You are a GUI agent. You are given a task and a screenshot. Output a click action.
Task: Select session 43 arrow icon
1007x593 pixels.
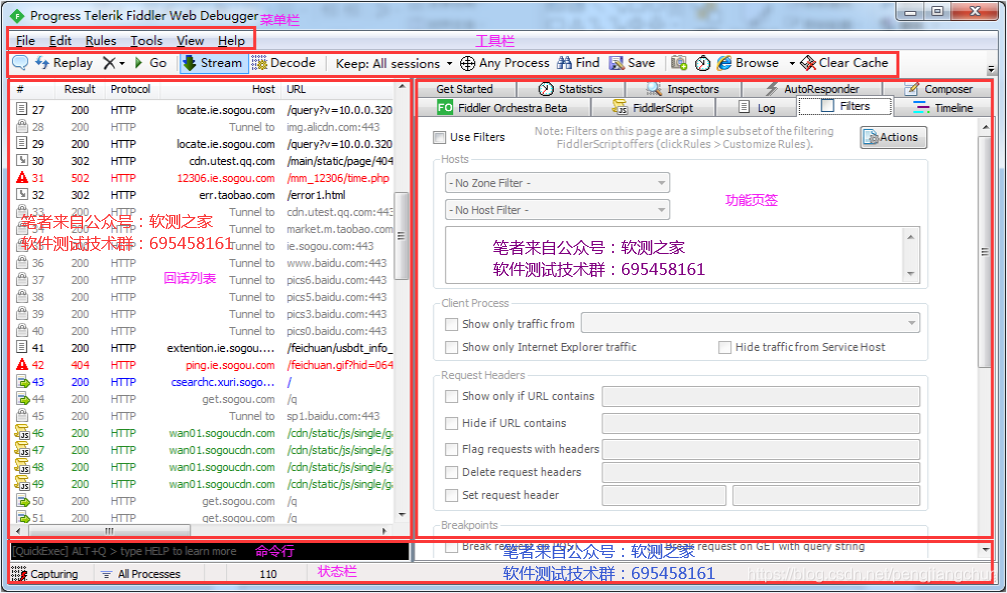tap(22, 382)
